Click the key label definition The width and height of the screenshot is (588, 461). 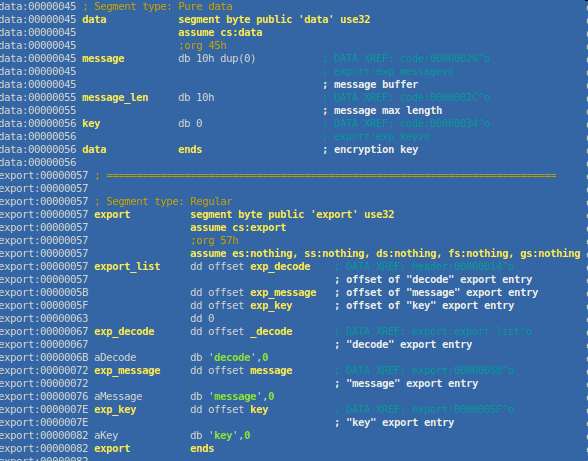[x=91, y=124]
